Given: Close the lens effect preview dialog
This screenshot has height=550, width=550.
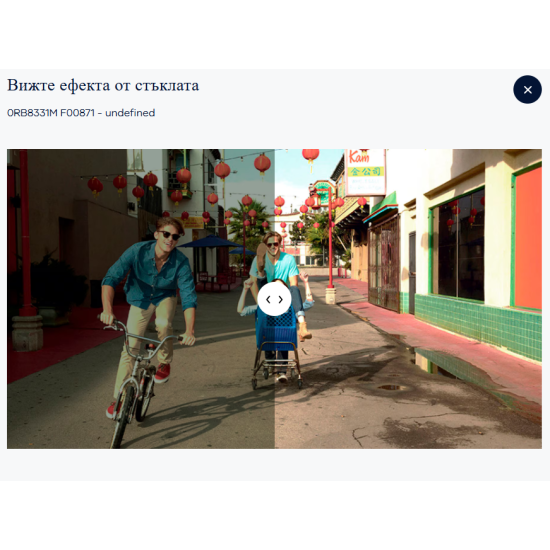Looking at the screenshot, I should click(x=527, y=89).
